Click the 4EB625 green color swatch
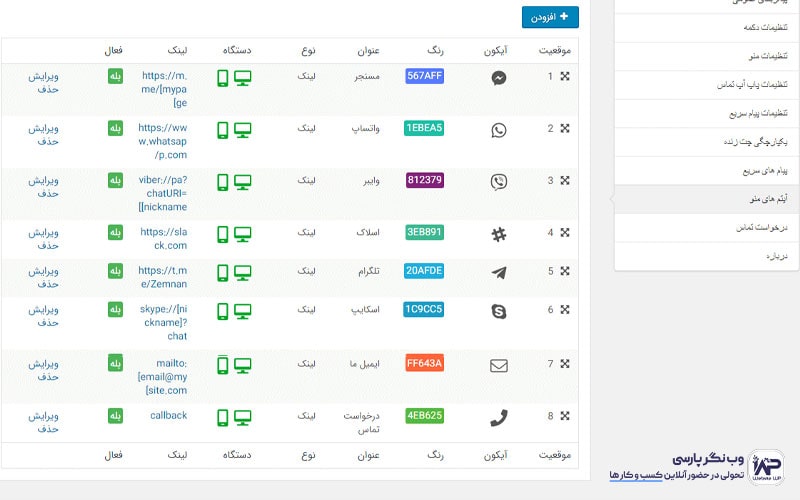 coord(424,415)
